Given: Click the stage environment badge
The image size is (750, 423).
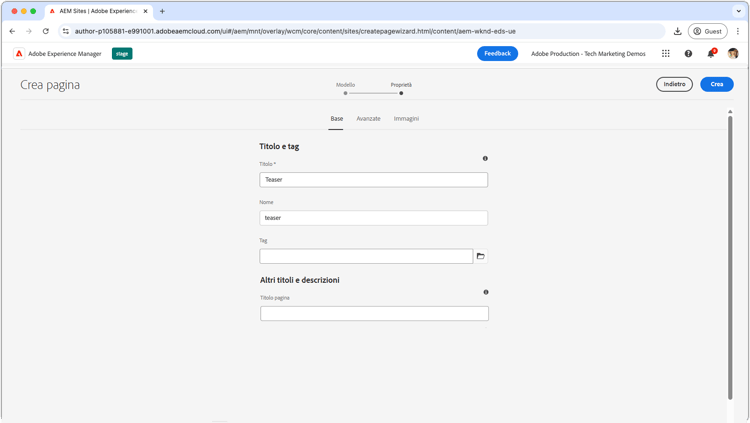Looking at the screenshot, I should pyautogui.click(x=122, y=54).
